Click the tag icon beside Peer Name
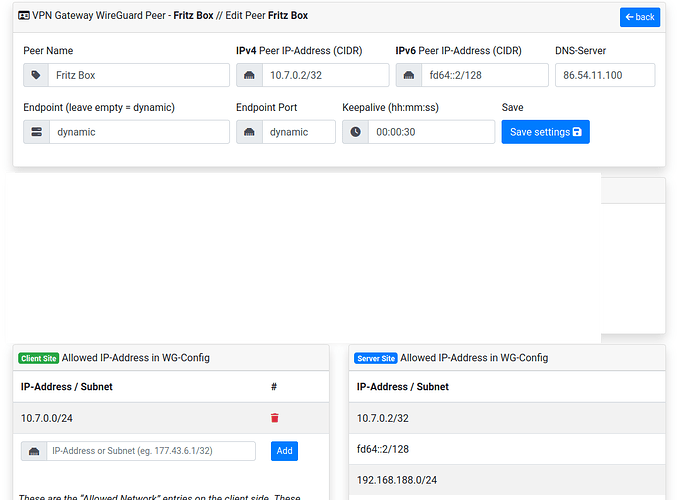The width and height of the screenshot is (678, 500). pyautogui.click(x=37, y=75)
